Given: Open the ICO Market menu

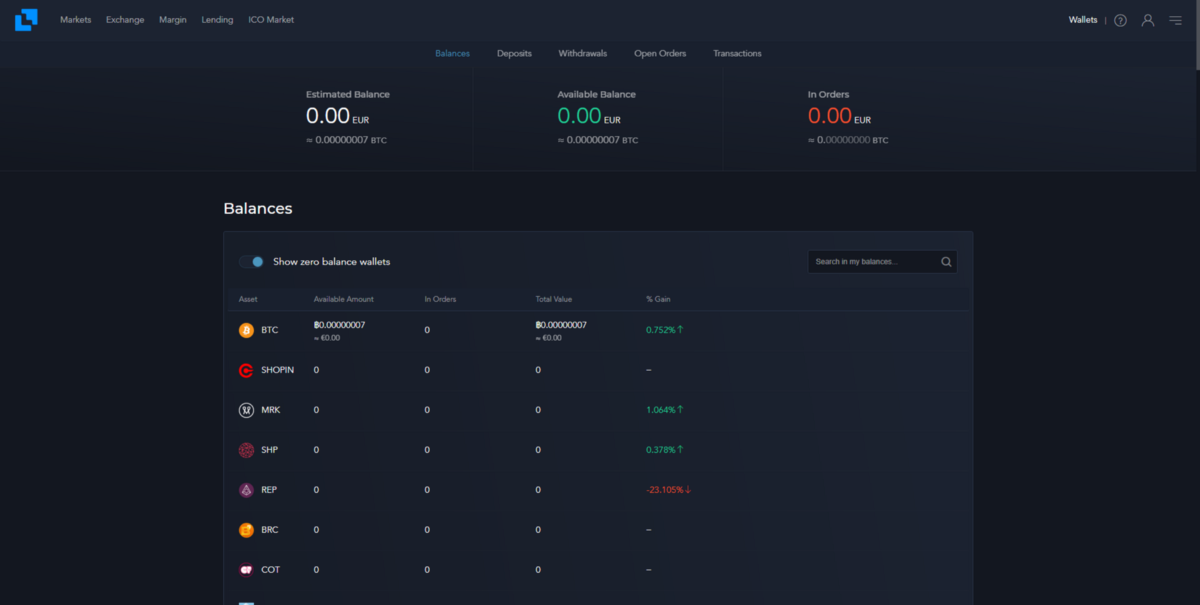Looking at the screenshot, I should (x=271, y=20).
